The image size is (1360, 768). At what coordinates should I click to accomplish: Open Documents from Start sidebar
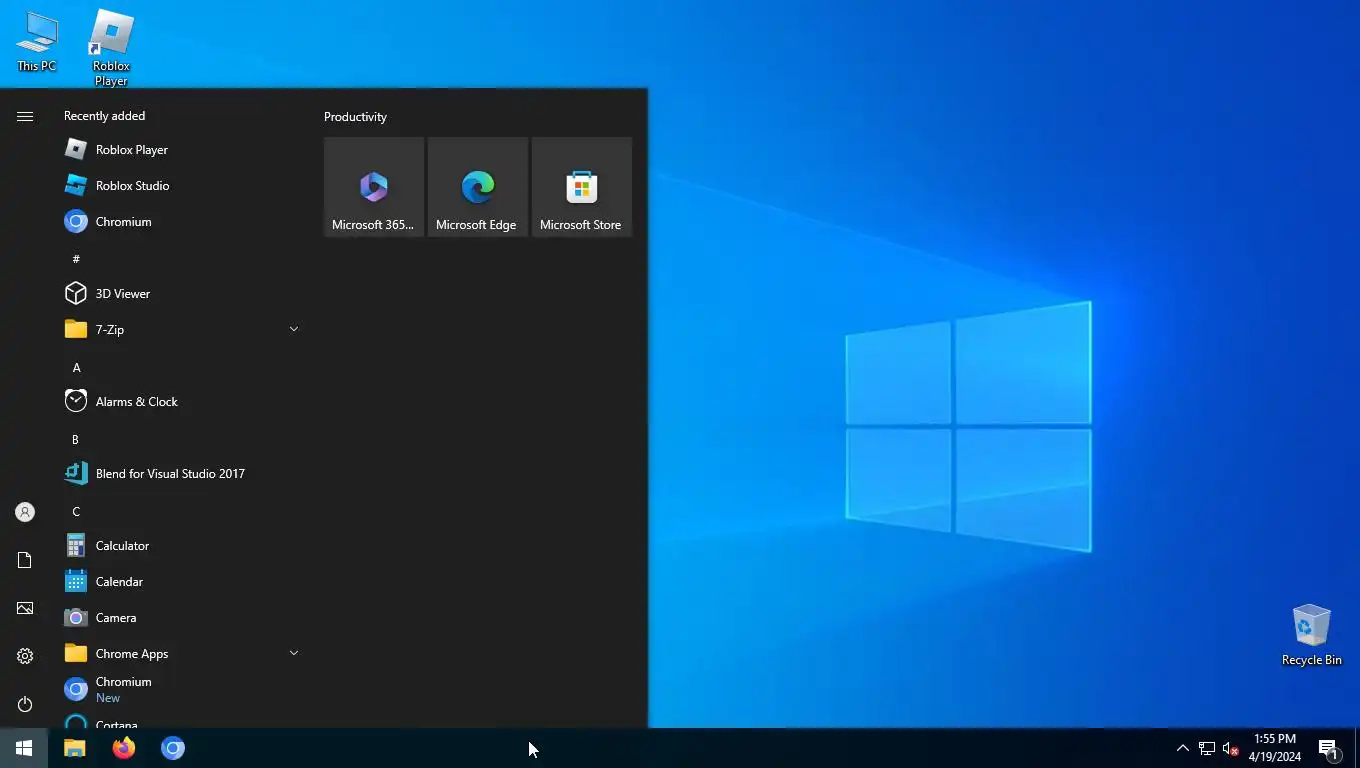(x=25, y=560)
